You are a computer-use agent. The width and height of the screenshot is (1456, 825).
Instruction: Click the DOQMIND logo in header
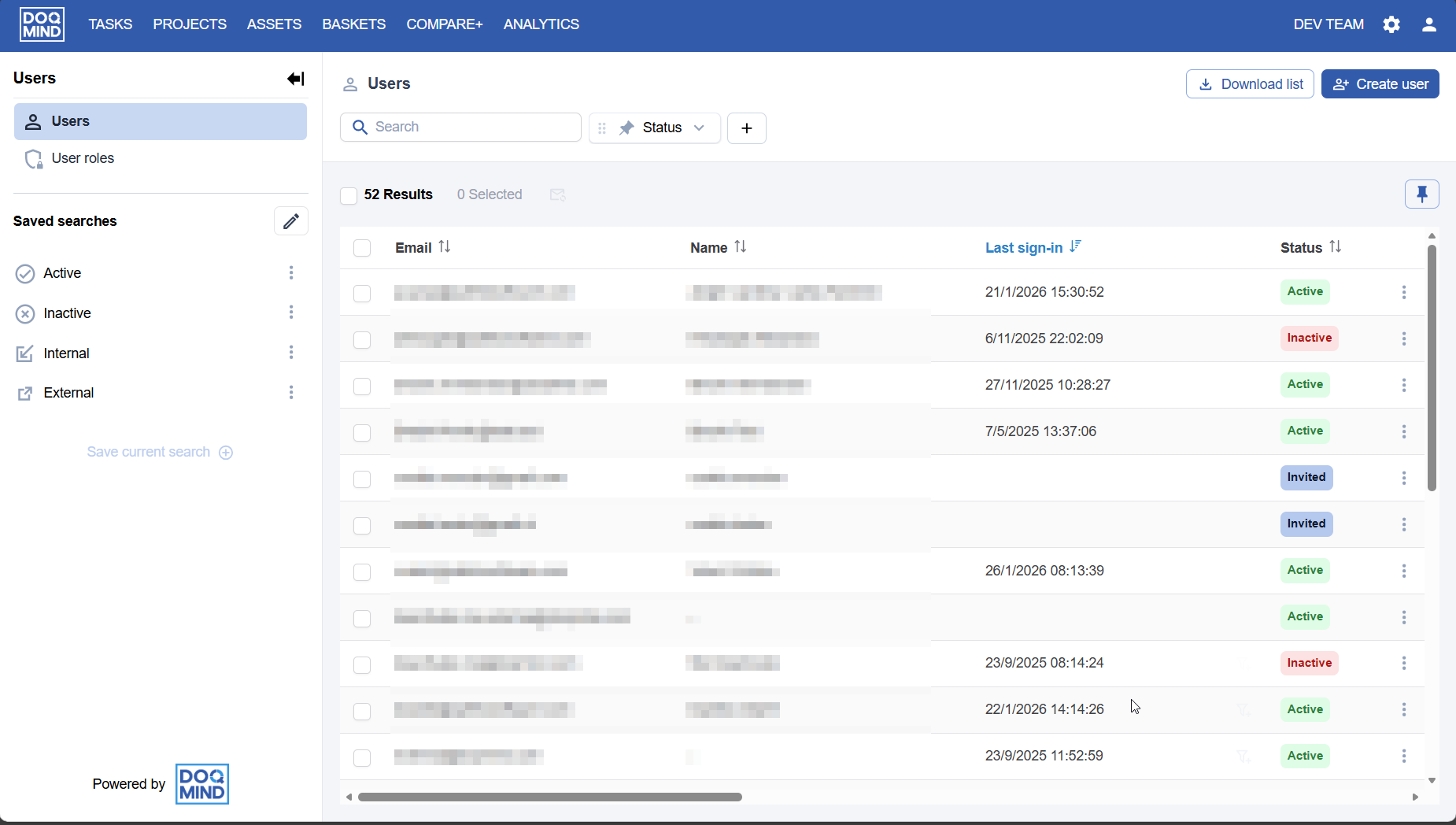(42, 24)
